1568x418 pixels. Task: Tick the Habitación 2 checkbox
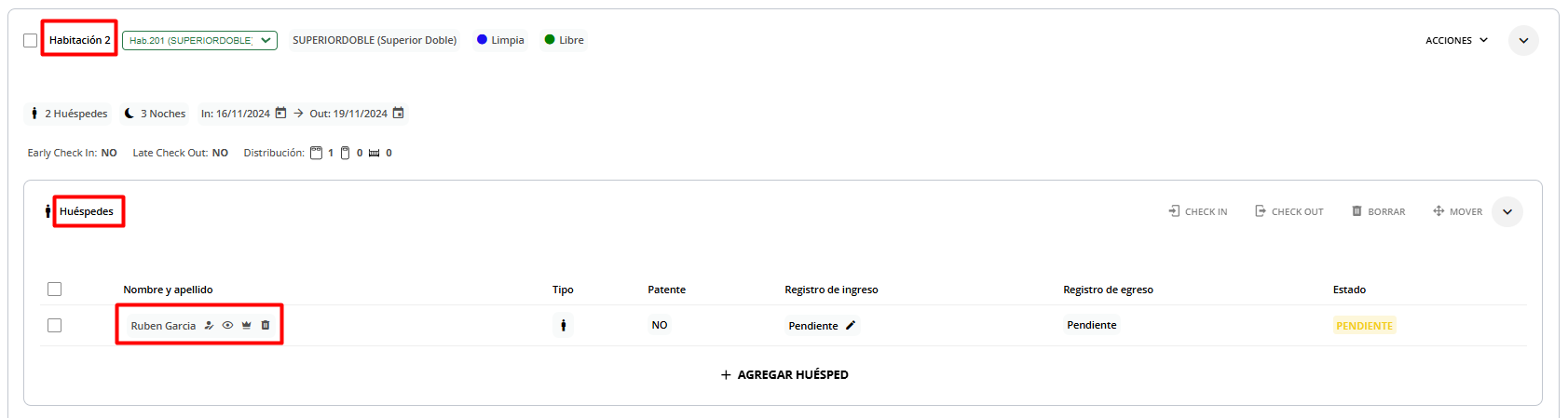(x=31, y=40)
